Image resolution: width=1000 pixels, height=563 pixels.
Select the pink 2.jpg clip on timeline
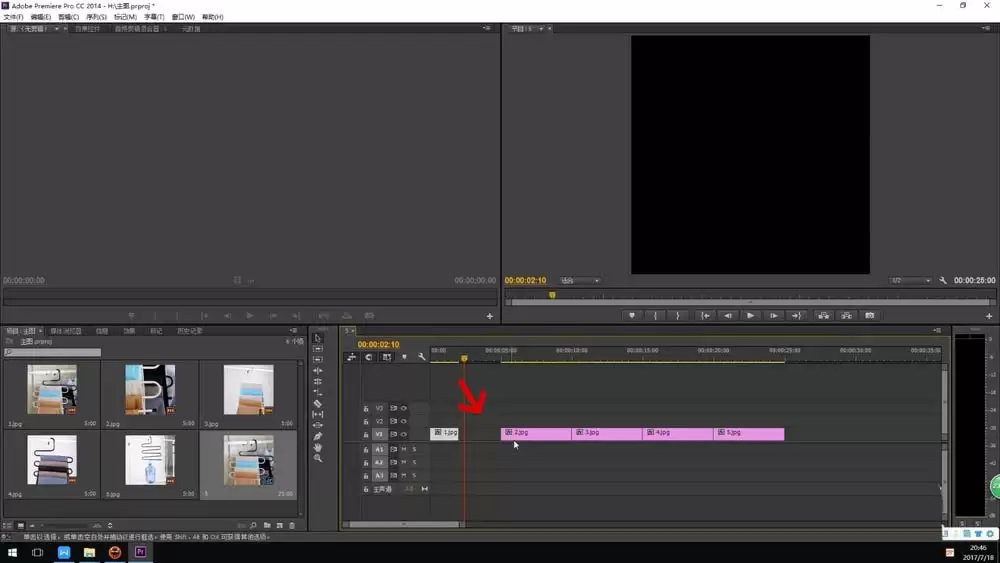point(535,433)
